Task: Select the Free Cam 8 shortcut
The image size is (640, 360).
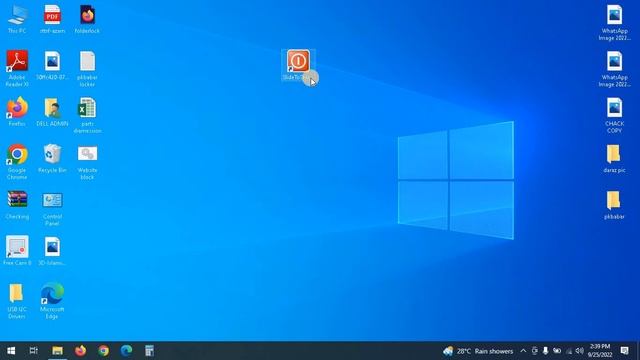Action: (x=17, y=250)
